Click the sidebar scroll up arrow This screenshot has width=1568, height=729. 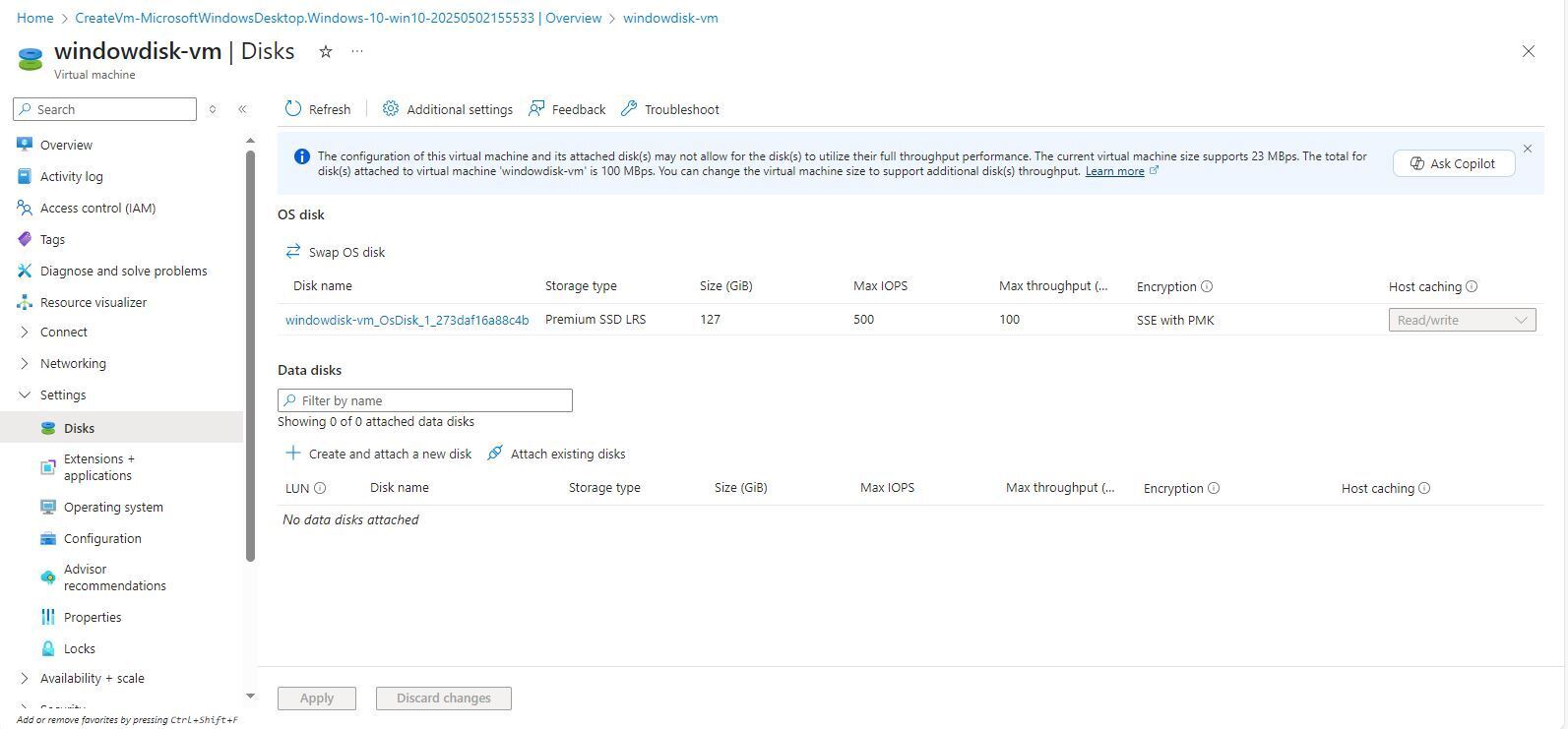click(250, 141)
